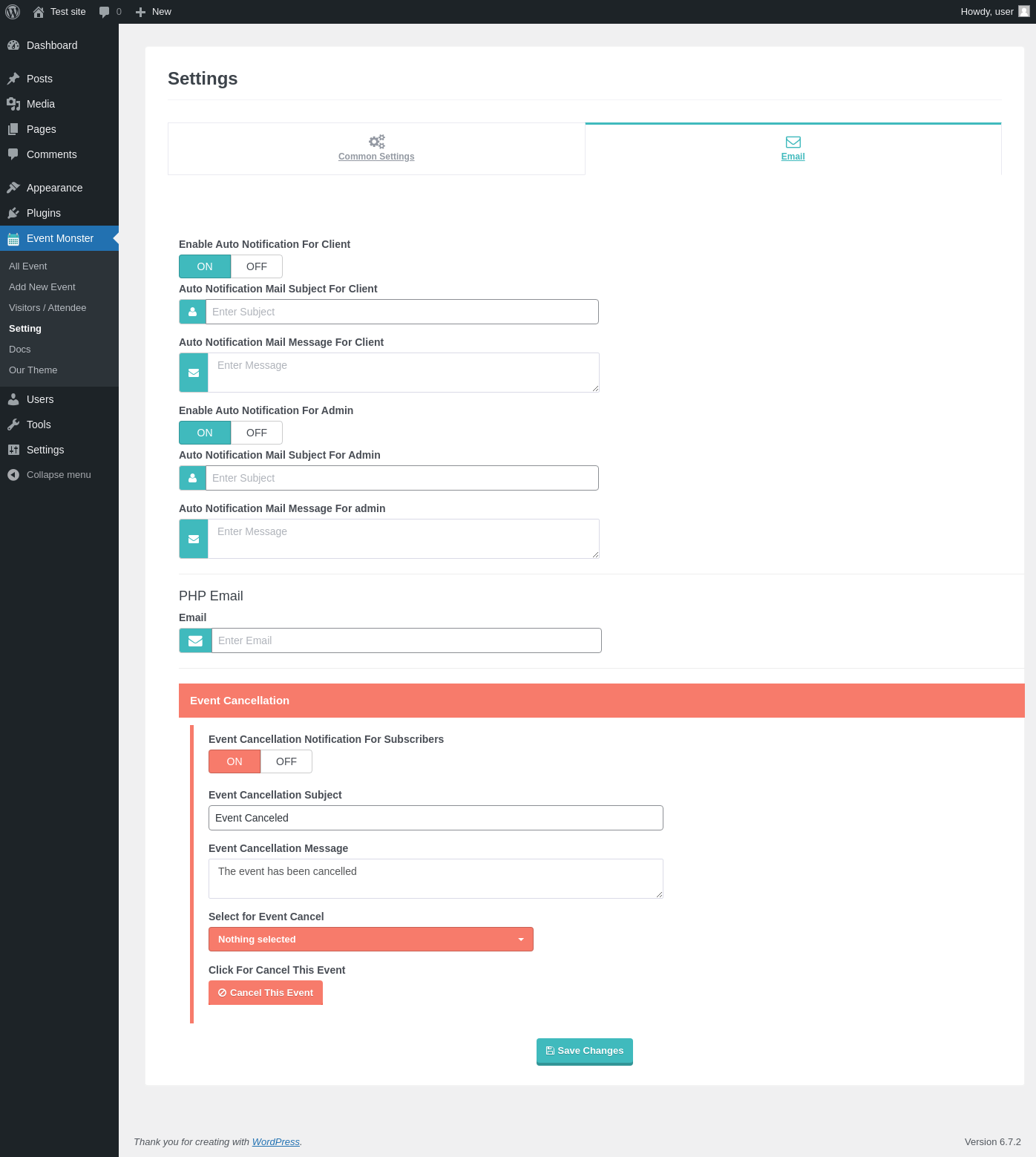1036x1157 pixels.
Task: Click the PHP Email address input field
Action: pos(407,640)
